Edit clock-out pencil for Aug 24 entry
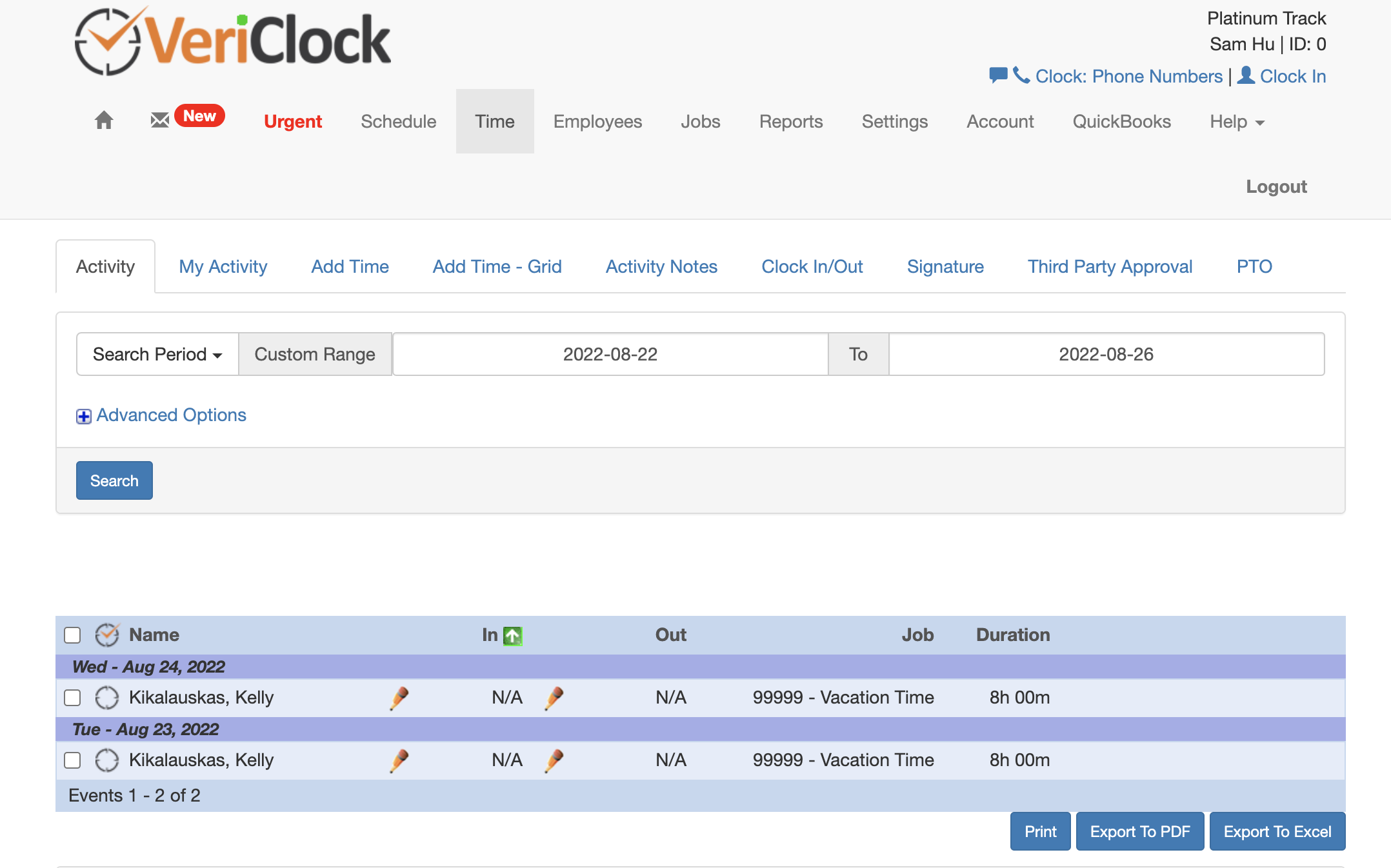The height and width of the screenshot is (868, 1391). (554, 698)
